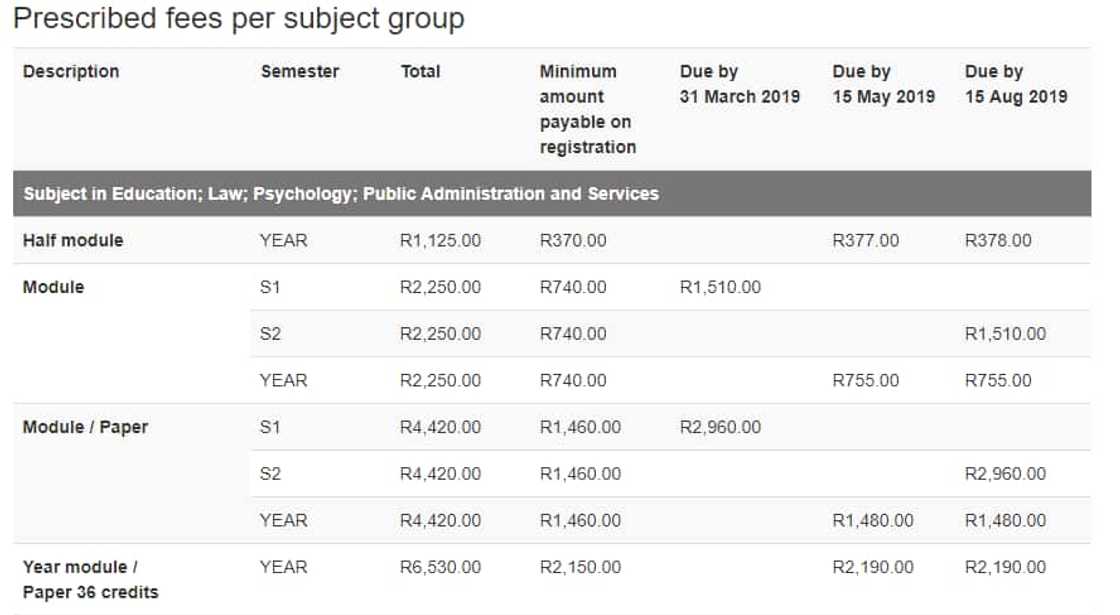Select the Description column header
Image resolution: width=1120 pixels, height=615 pixels.
pyautogui.click(x=71, y=72)
